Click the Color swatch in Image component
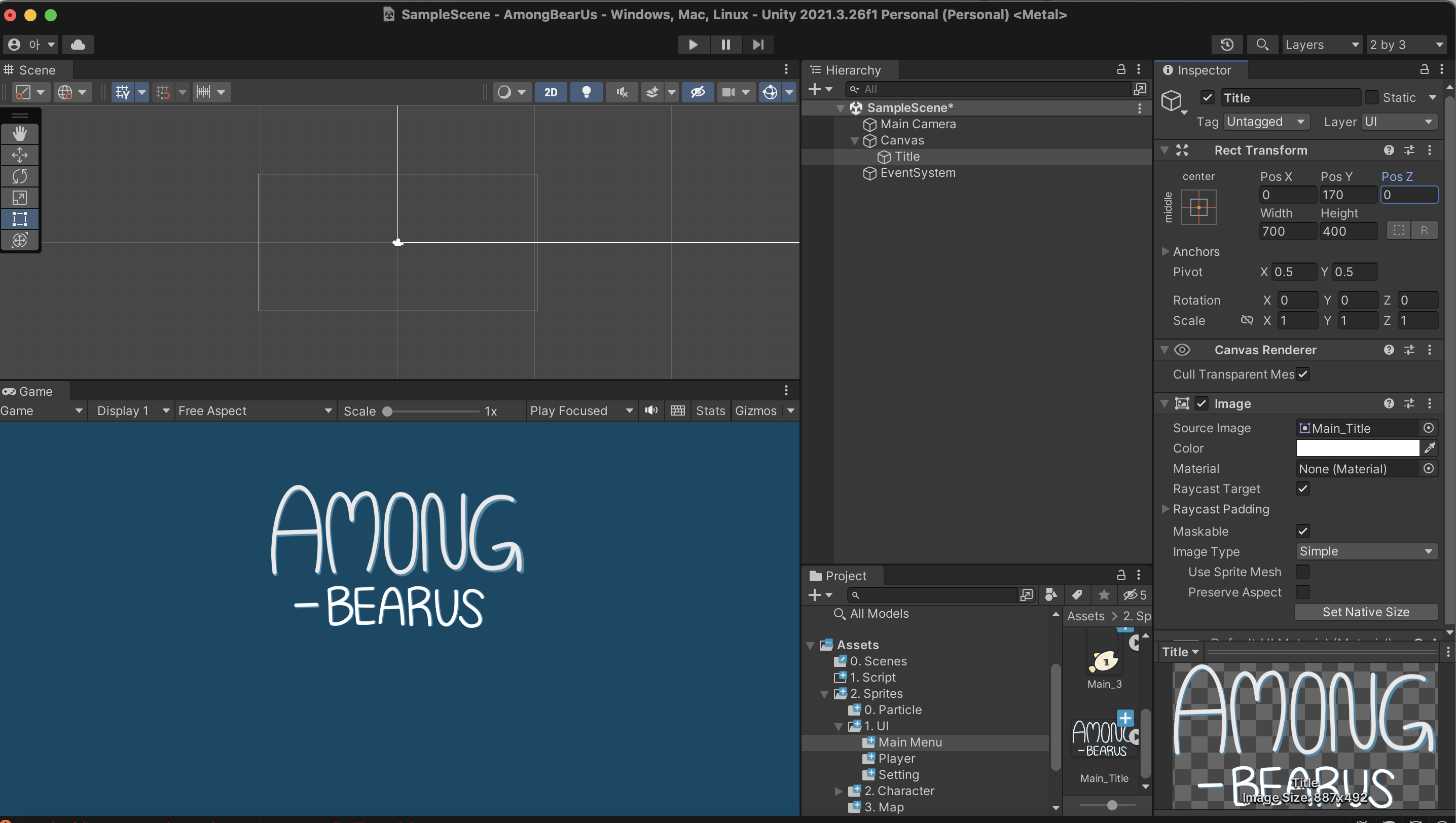This screenshot has height=823, width=1456. pyautogui.click(x=1358, y=448)
